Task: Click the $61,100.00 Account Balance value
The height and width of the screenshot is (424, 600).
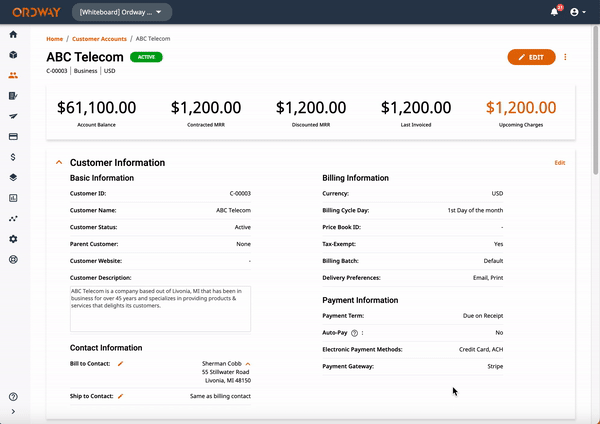Action: click(96, 108)
